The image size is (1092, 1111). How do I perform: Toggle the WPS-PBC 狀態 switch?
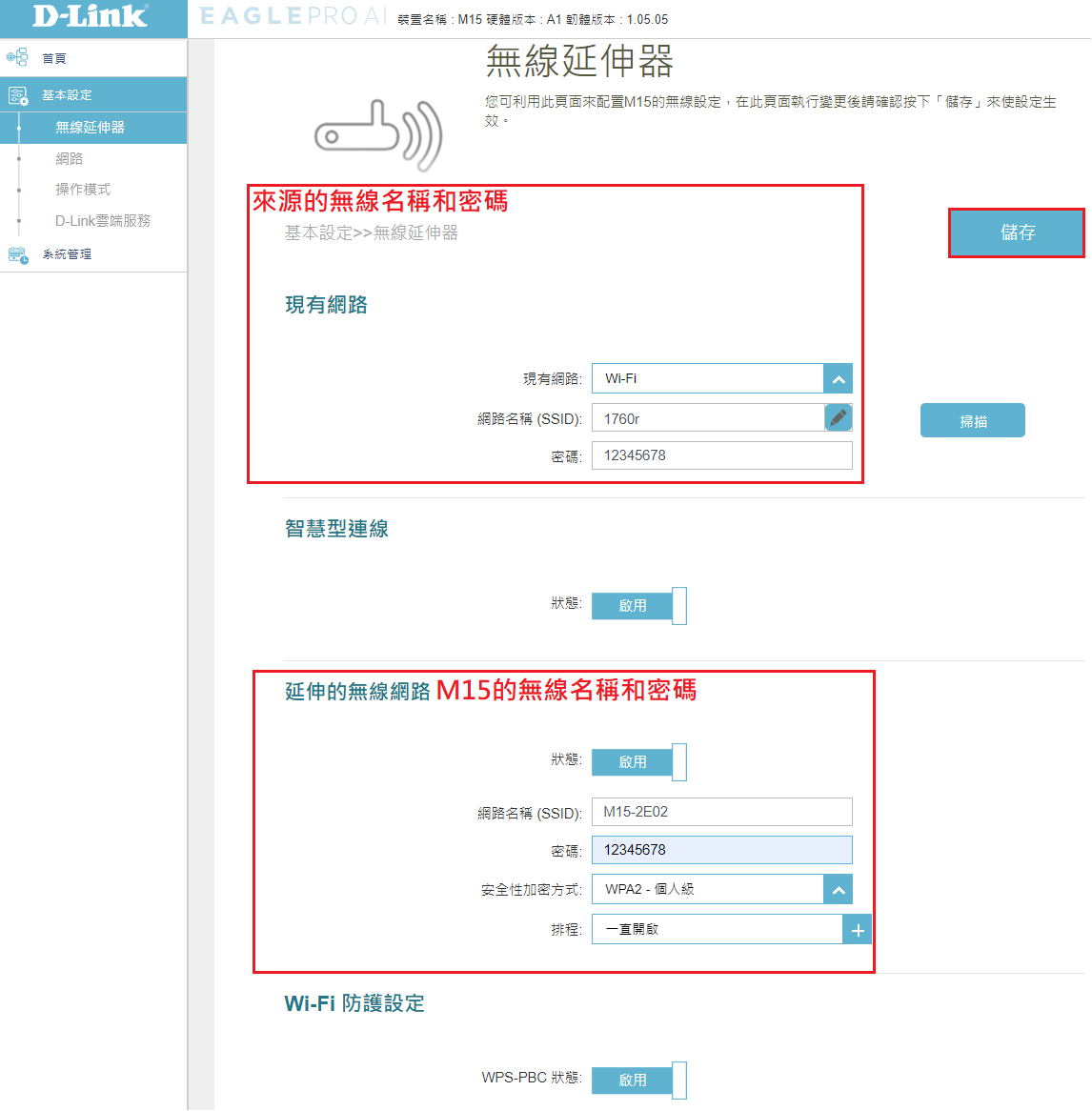click(638, 1081)
